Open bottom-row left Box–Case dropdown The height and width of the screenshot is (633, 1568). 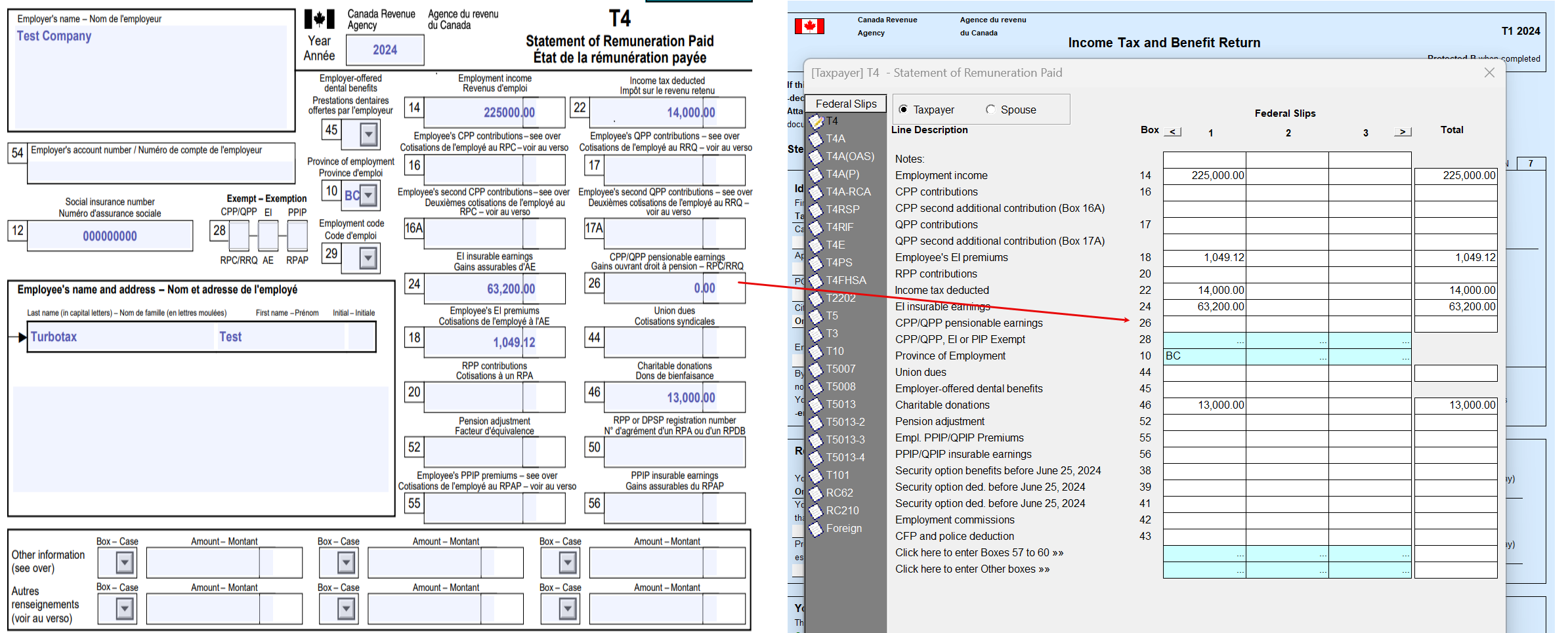tap(125, 609)
